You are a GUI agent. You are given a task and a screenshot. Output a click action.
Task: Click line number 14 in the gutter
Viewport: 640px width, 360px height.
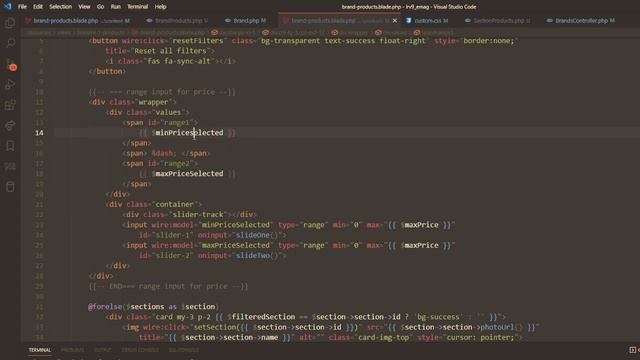pos(39,133)
